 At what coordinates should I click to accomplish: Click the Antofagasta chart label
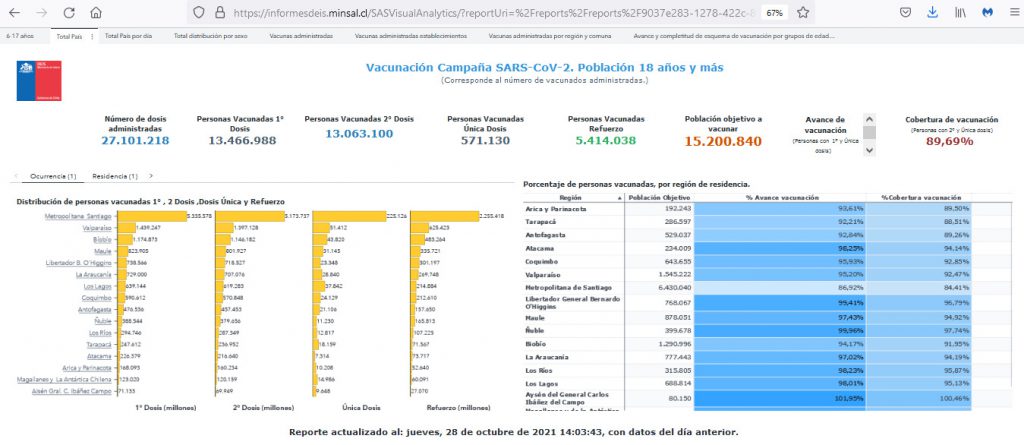(x=94, y=309)
